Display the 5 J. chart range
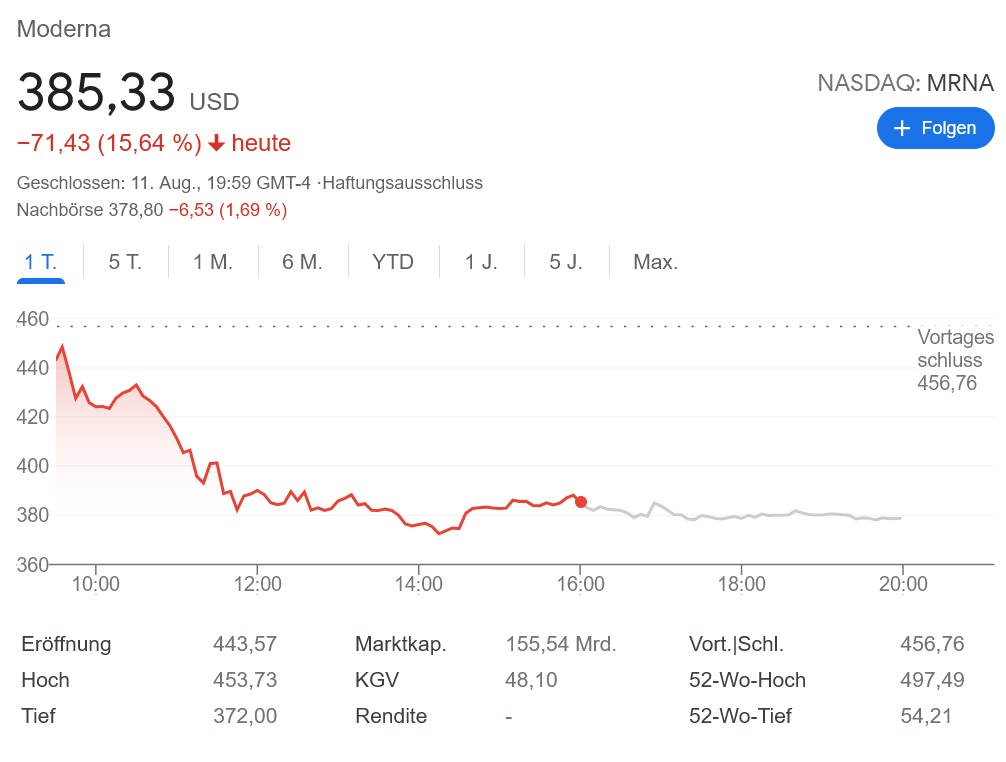This screenshot has height=762, width=1006. coord(566,262)
